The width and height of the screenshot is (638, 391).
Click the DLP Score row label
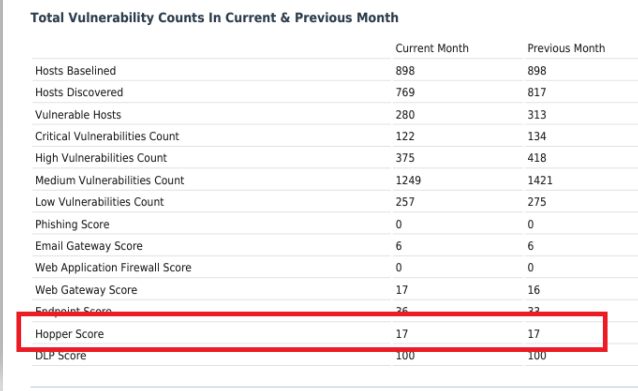click(x=61, y=356)
